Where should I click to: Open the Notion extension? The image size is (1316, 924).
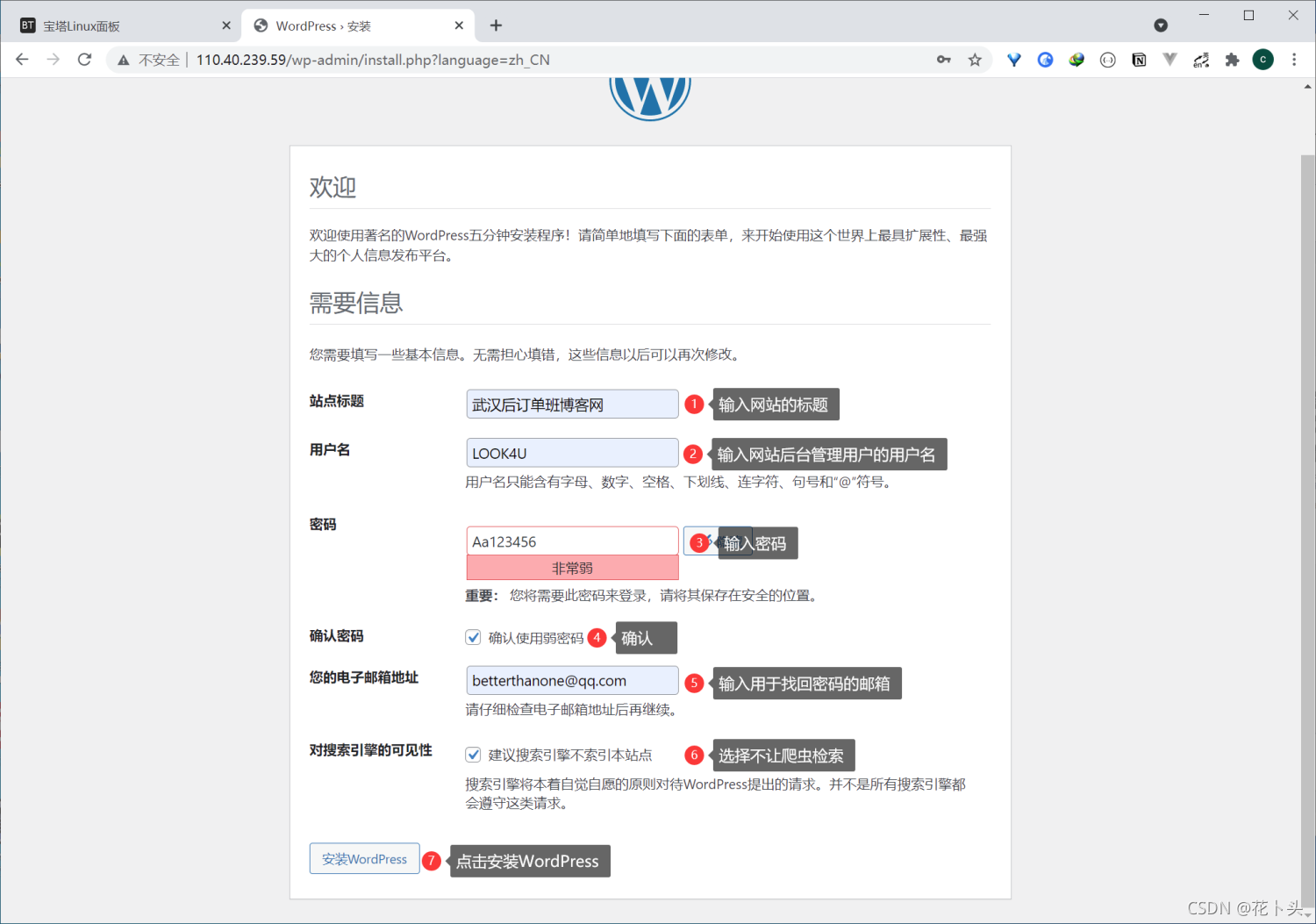coord(1139,60)
